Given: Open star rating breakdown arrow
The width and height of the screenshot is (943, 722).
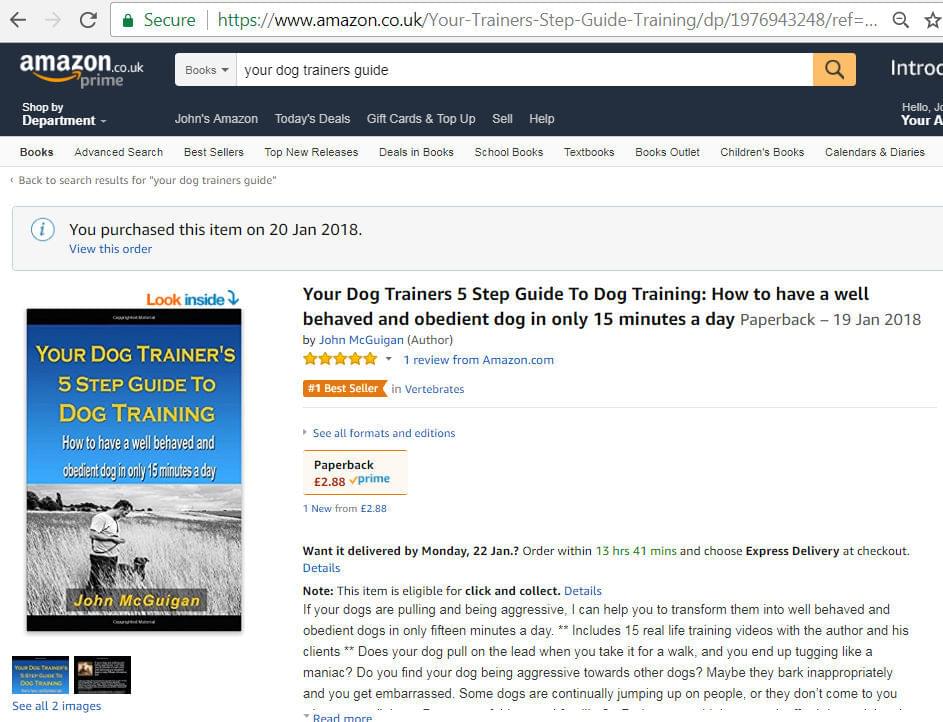Looking at the screenshot, I should 389,359.
